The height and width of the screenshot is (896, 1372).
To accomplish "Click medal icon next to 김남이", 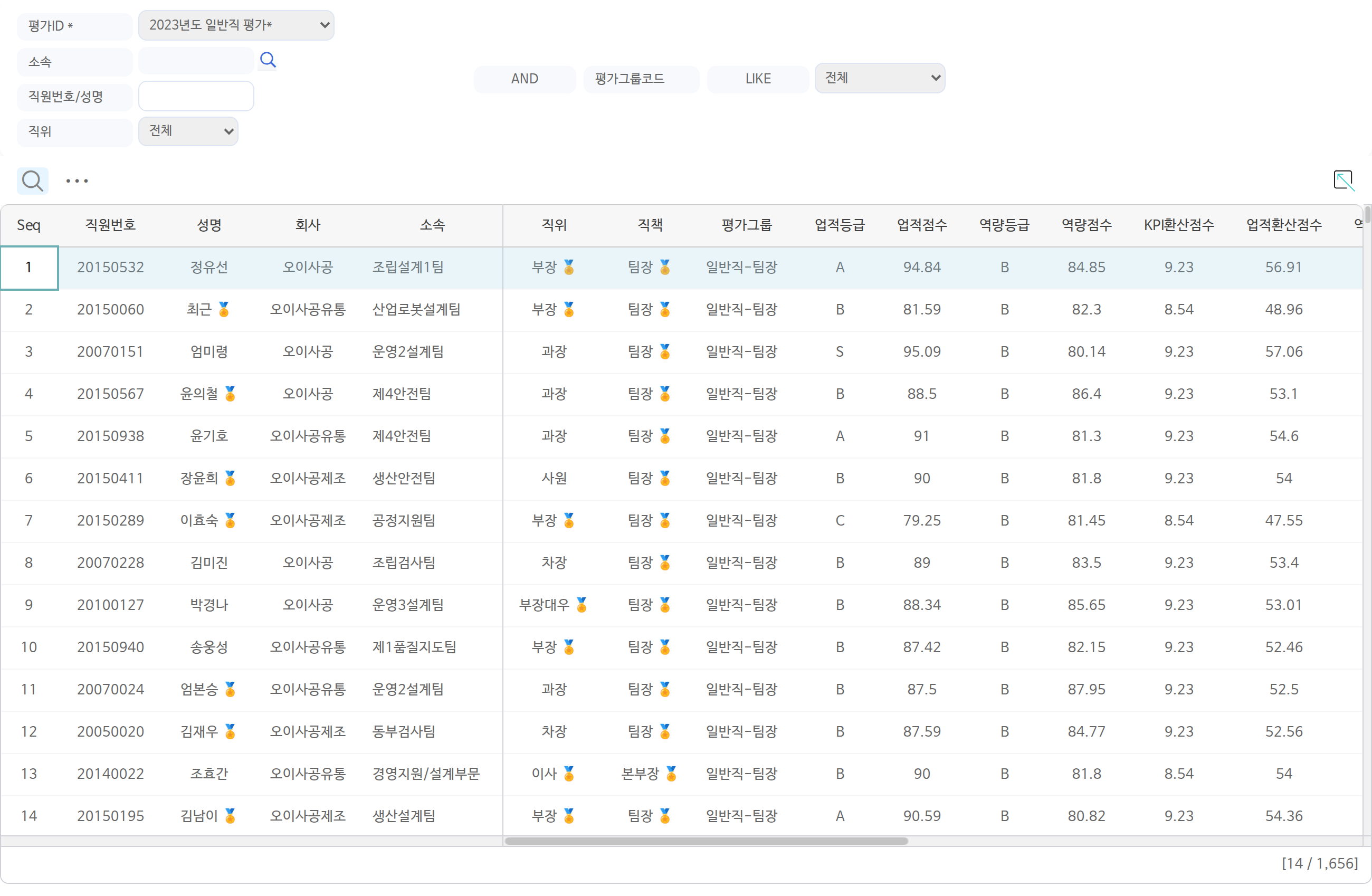I will (230, 816).
